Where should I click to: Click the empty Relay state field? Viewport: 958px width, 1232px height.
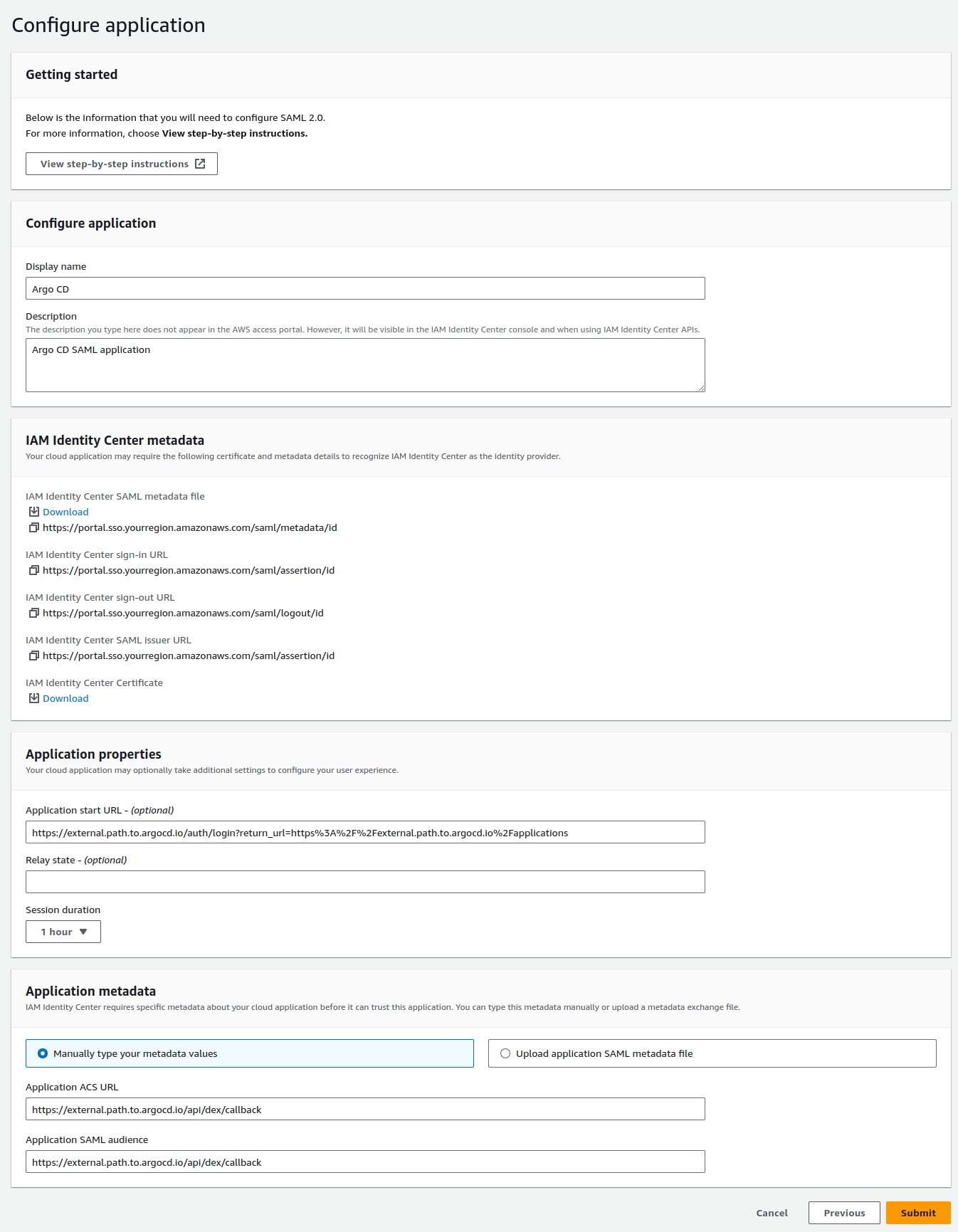pos(365,882)
